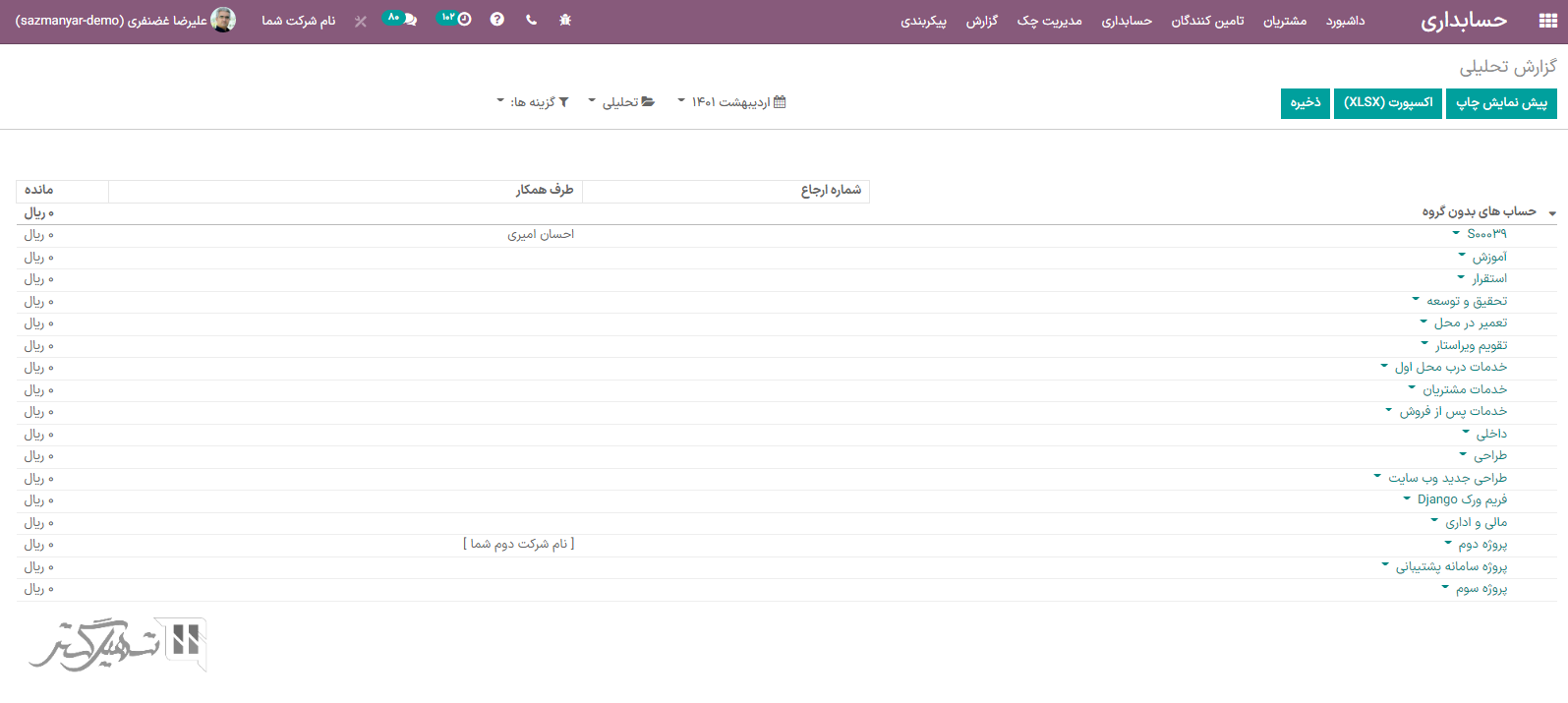Open the activities clock icon with badge
The height and width of the screenshot is (703, 1568).
tap(454, 19)
